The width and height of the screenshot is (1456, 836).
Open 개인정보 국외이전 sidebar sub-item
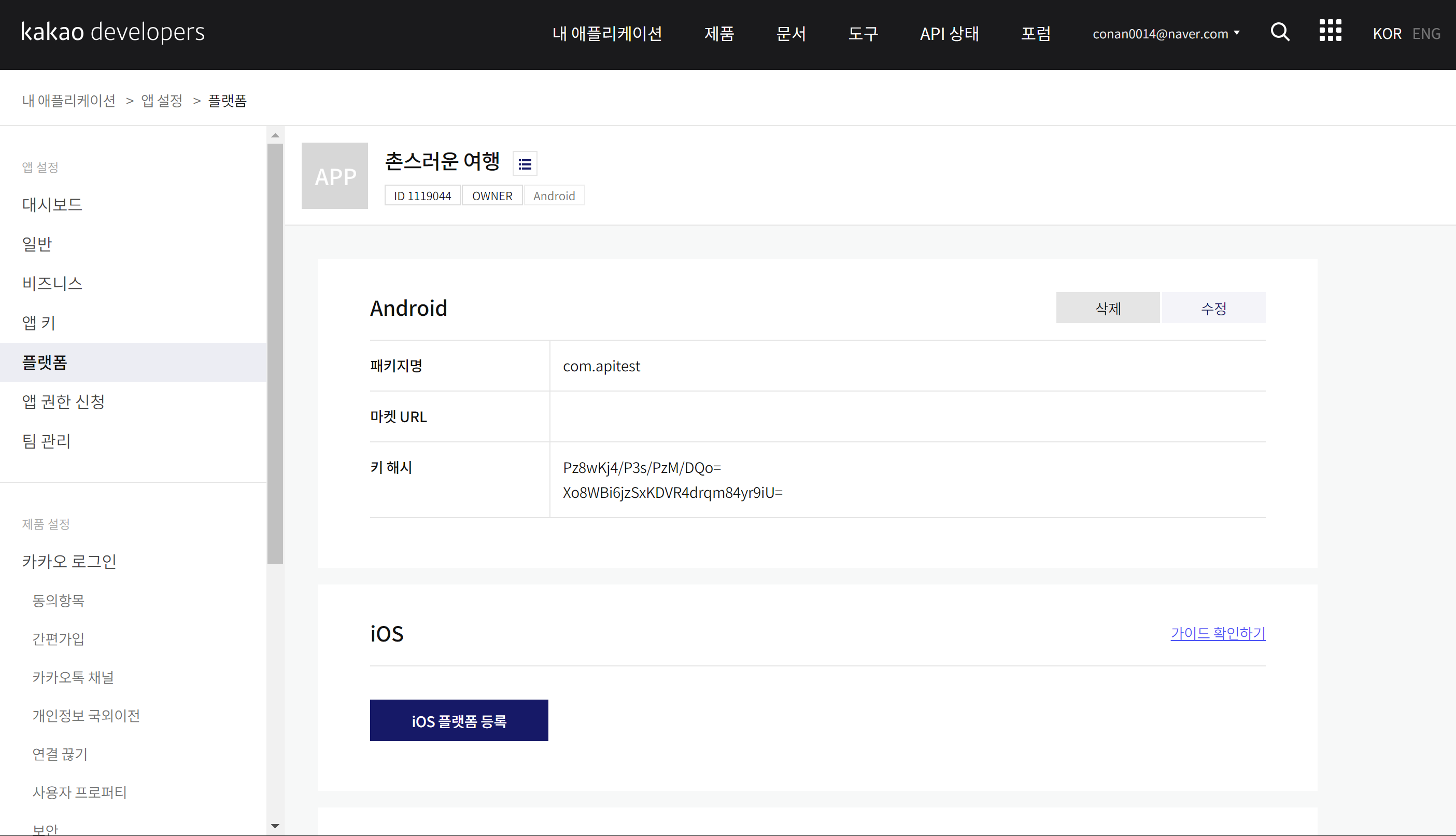[86, 716]
